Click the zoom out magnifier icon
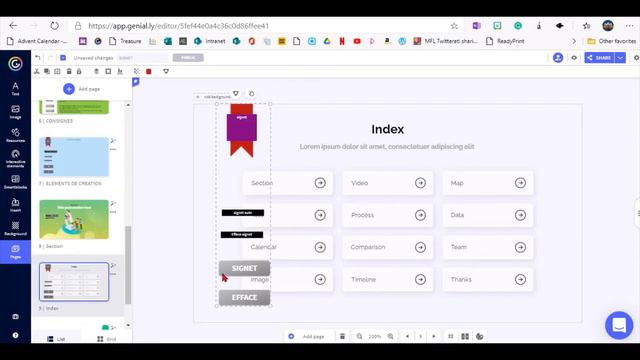Screen dimensions: 640x360 (359, 336)
